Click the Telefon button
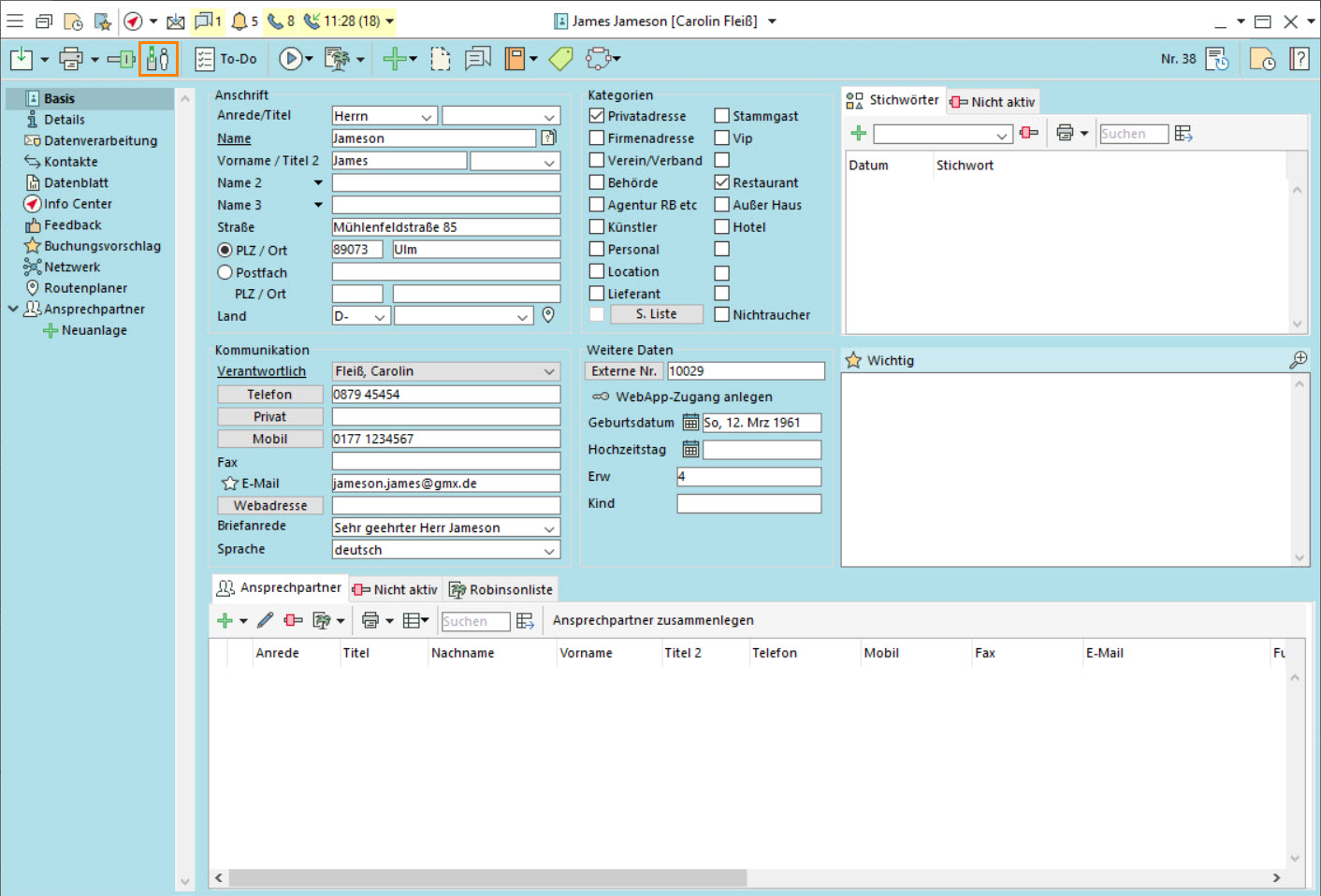 pyautogui.click(x=269, y=395)
